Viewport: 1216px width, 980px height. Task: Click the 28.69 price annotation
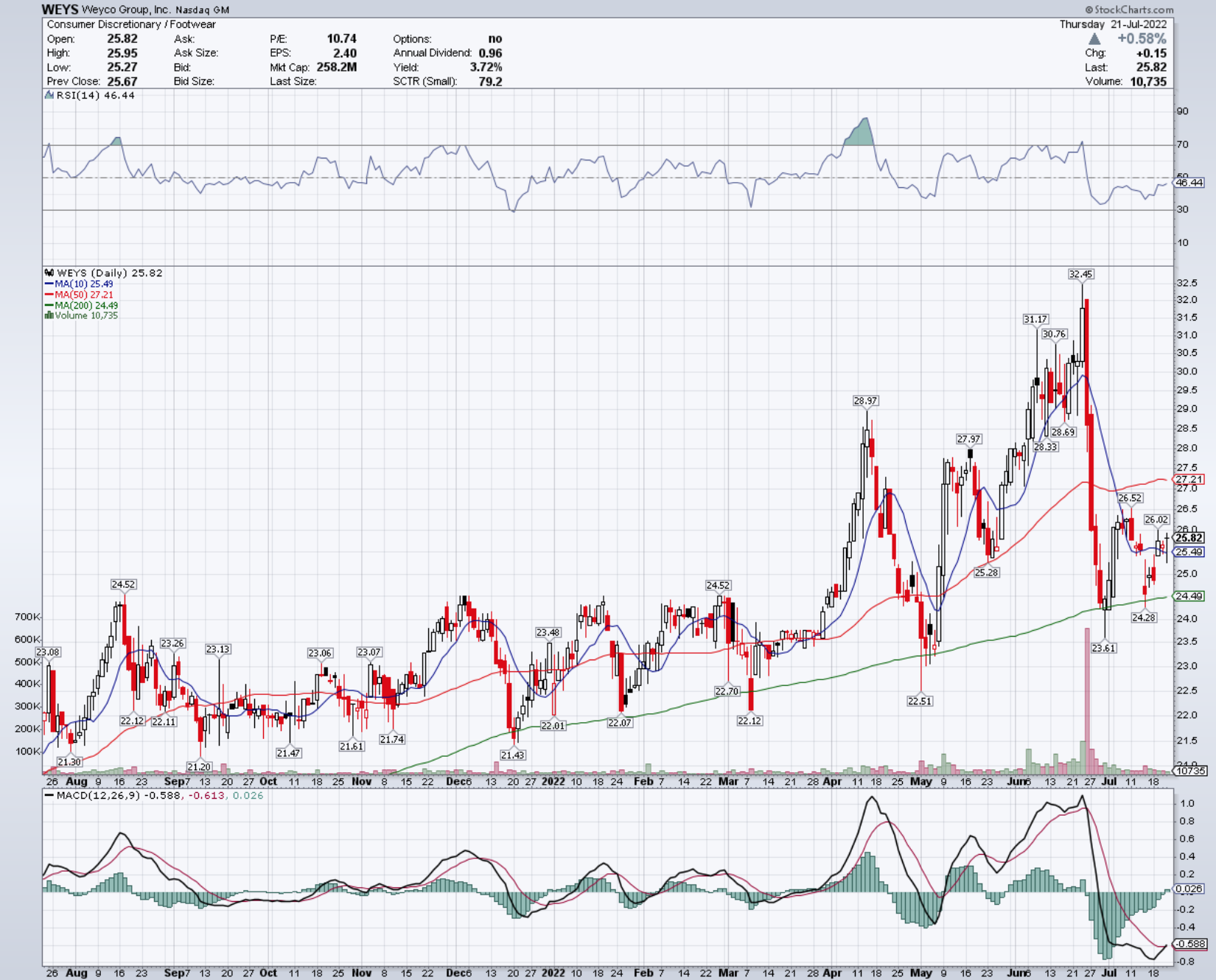pyautogui.click(x=1063, y=433)
